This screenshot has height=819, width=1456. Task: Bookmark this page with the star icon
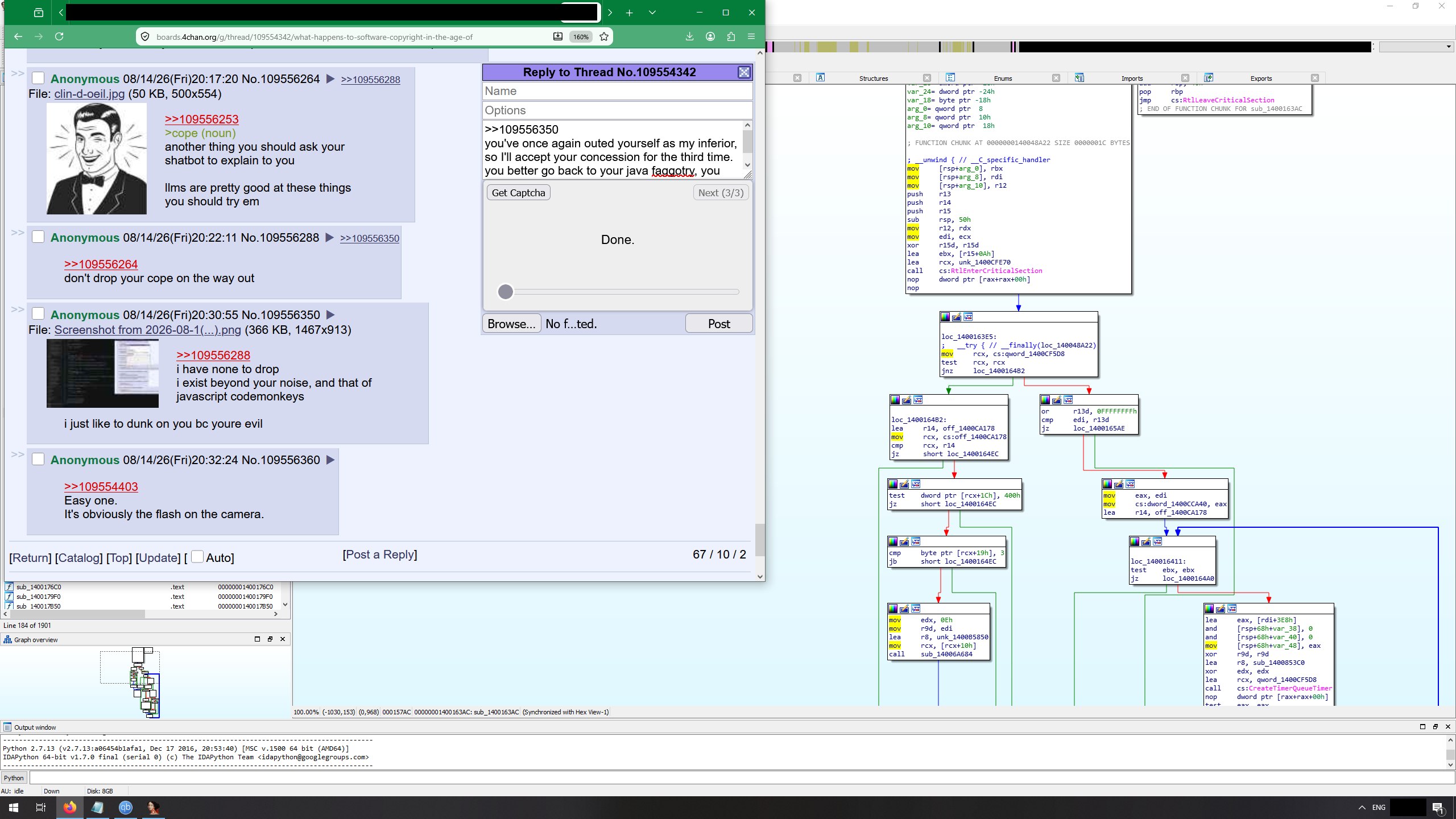[x=604, y=36]
